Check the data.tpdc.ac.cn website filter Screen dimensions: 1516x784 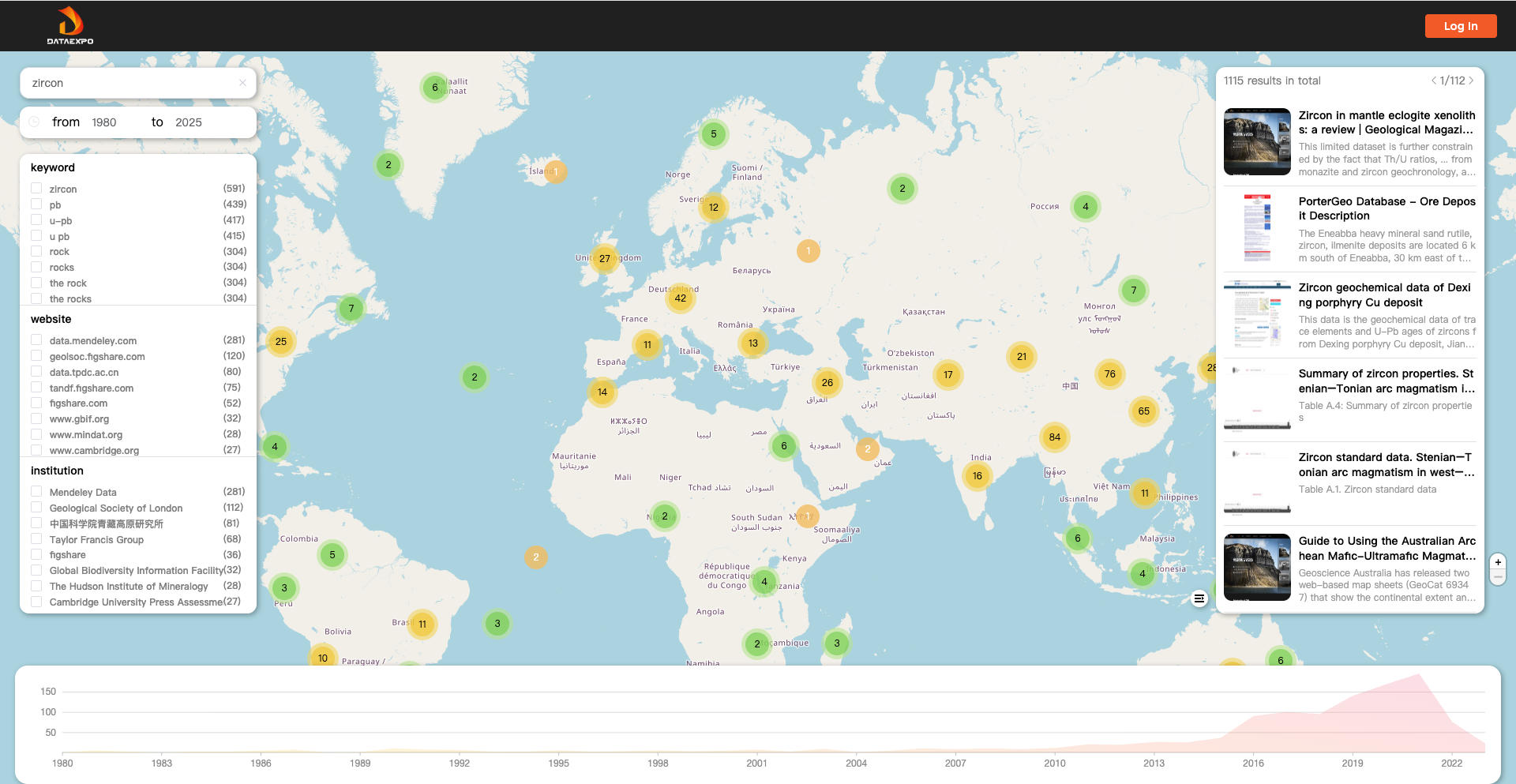click(36, 372)
